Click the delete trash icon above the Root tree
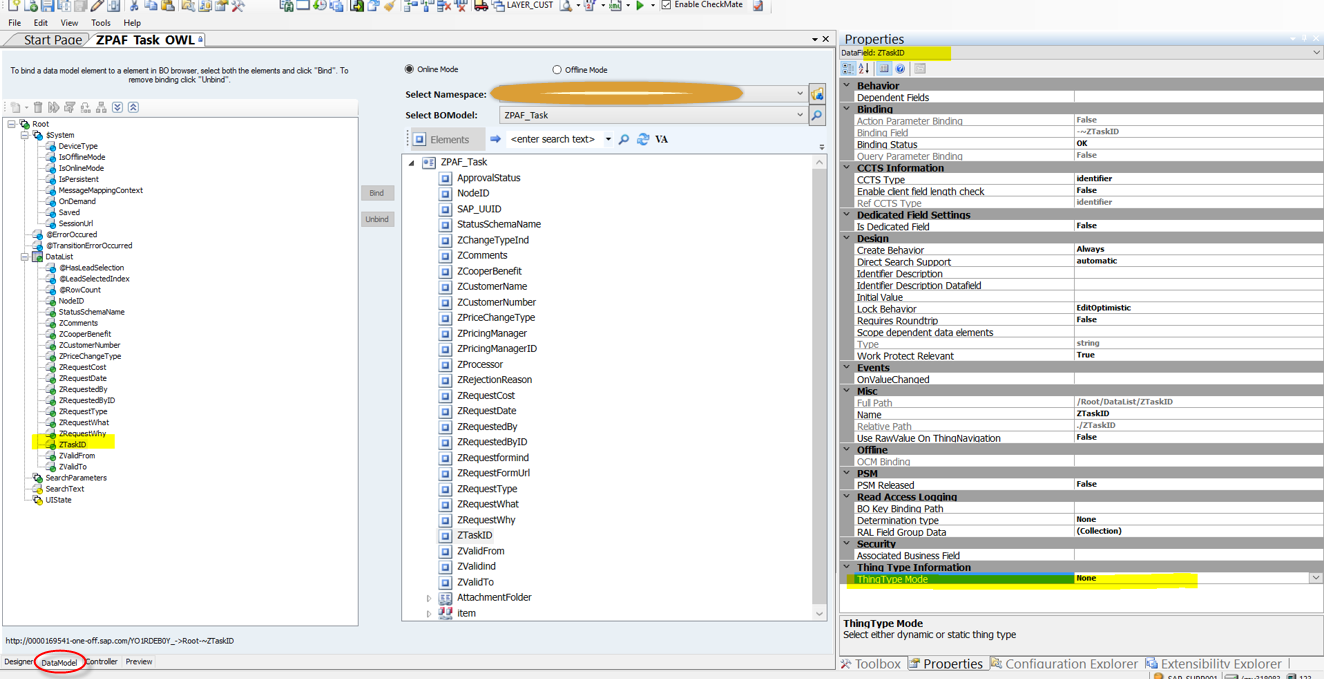1330x679 pixels. (x=38, y=107)
